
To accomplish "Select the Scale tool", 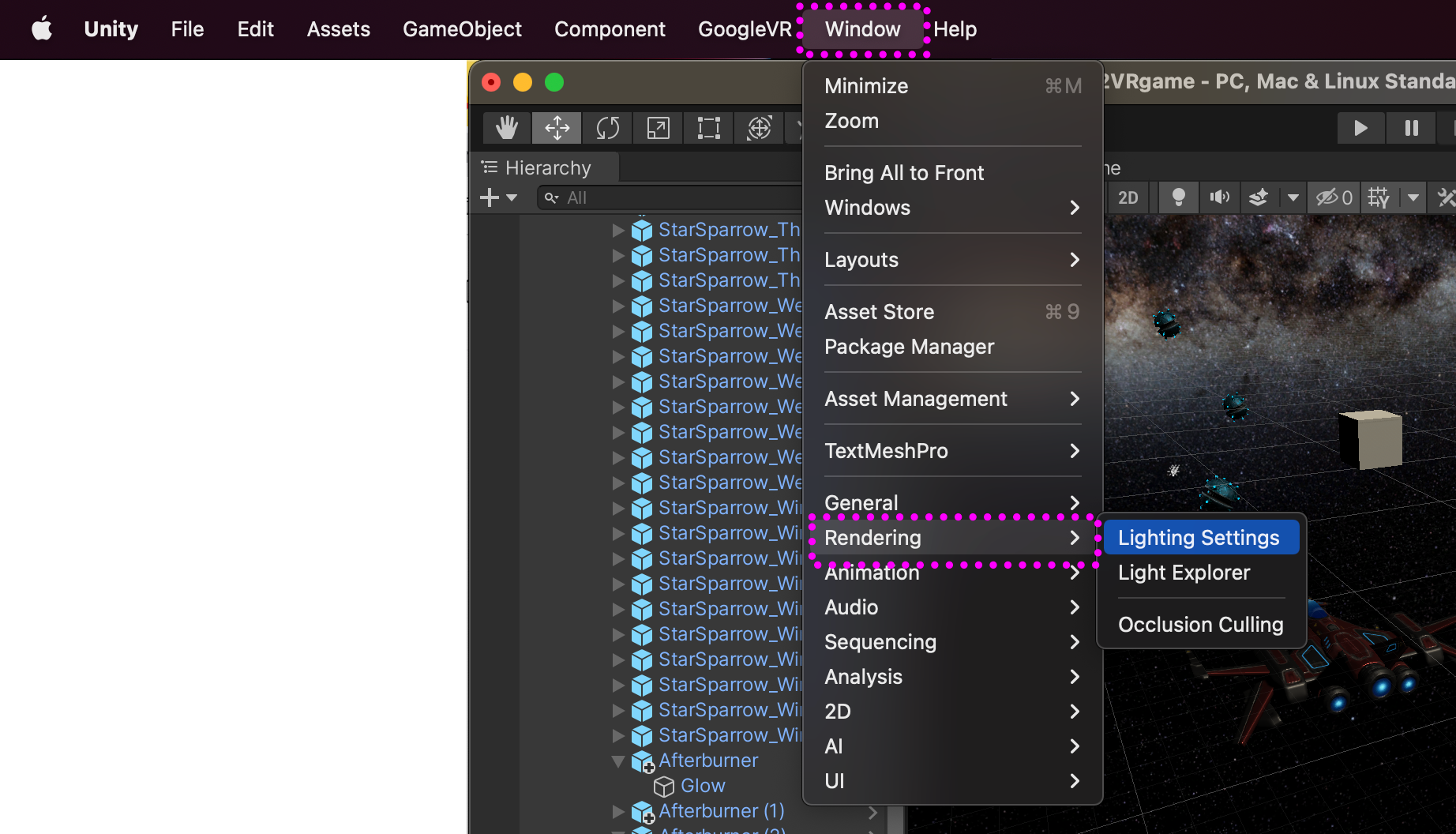I will [x=658, y=128].
